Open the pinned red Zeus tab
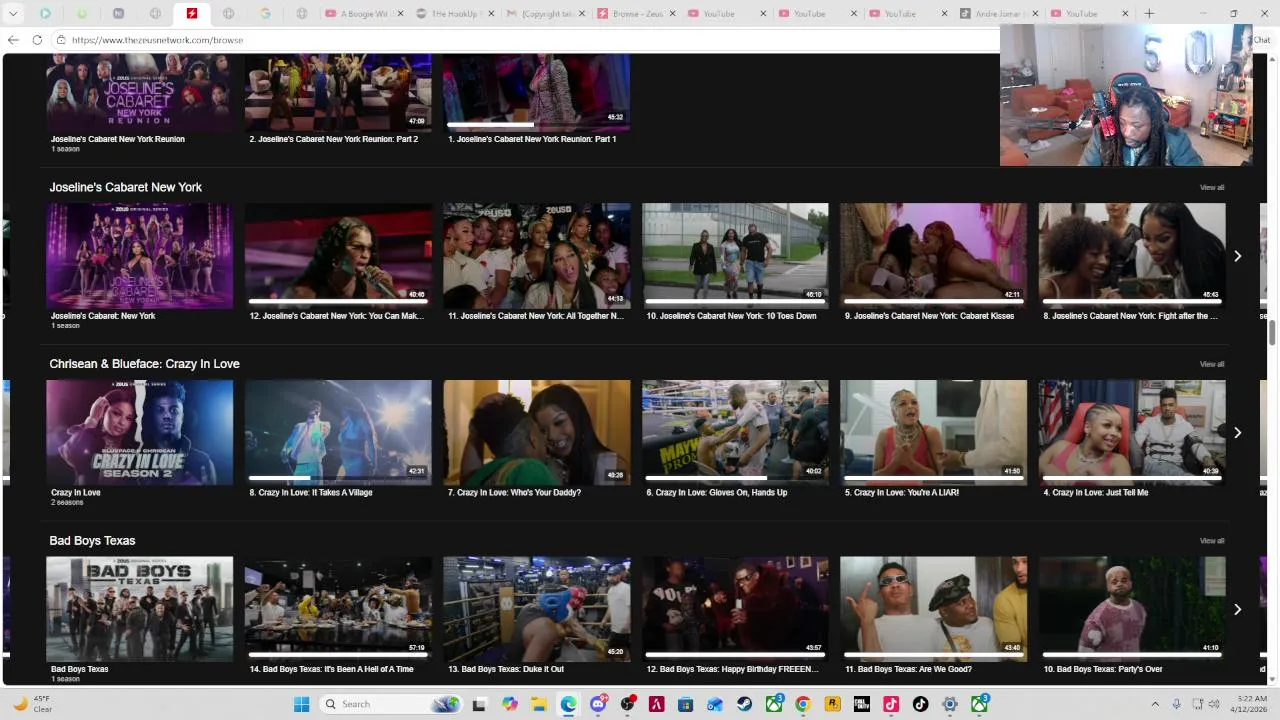 191,14
